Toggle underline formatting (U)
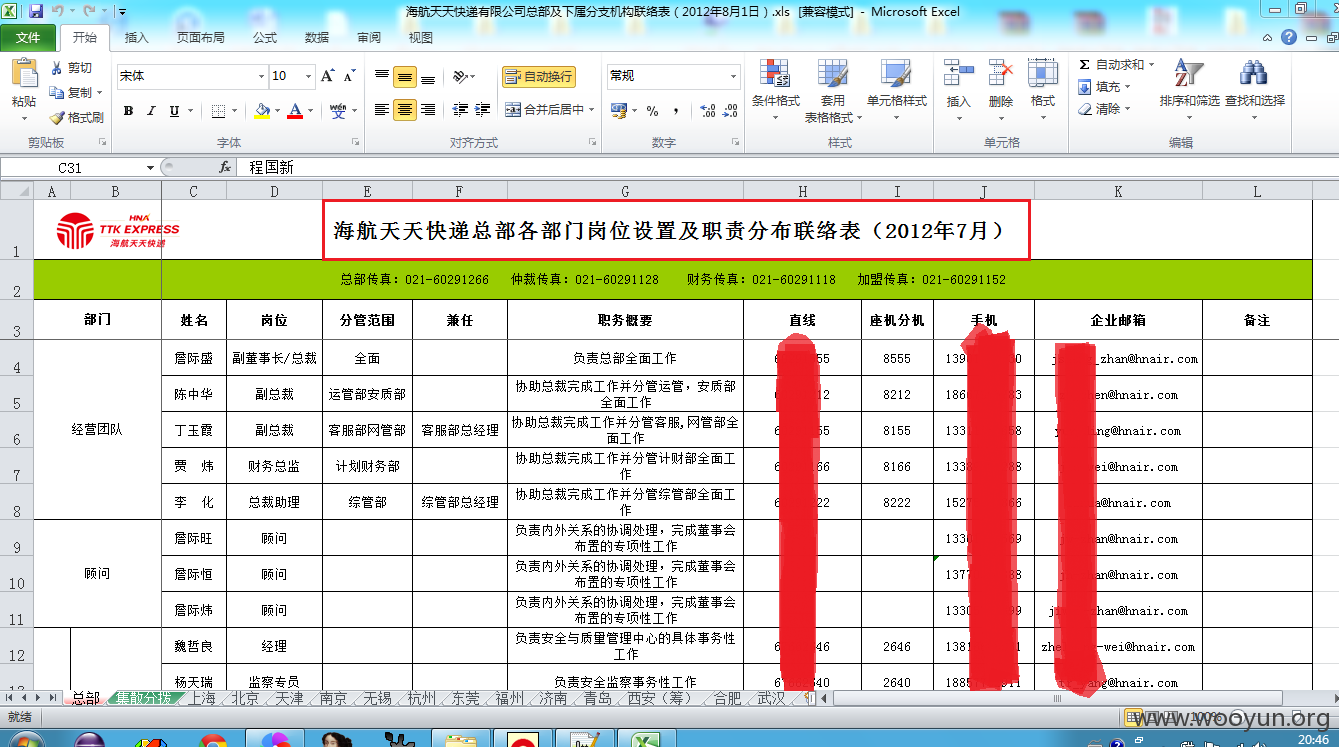This screenshot has height=747, width=1339. [175, 110]
